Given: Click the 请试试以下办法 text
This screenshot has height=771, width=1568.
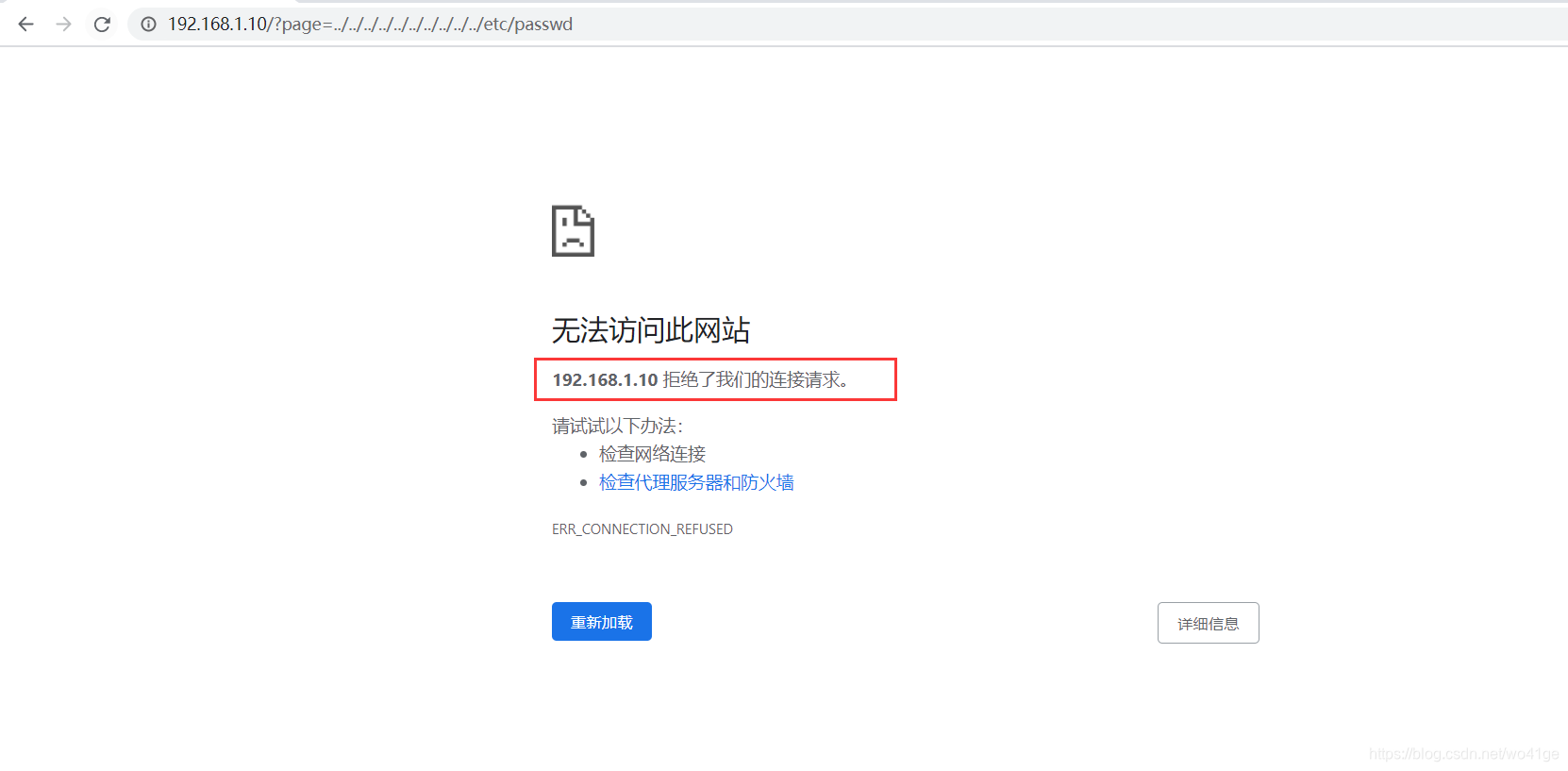Looking at the screenshot, I should tap(617, 426).
